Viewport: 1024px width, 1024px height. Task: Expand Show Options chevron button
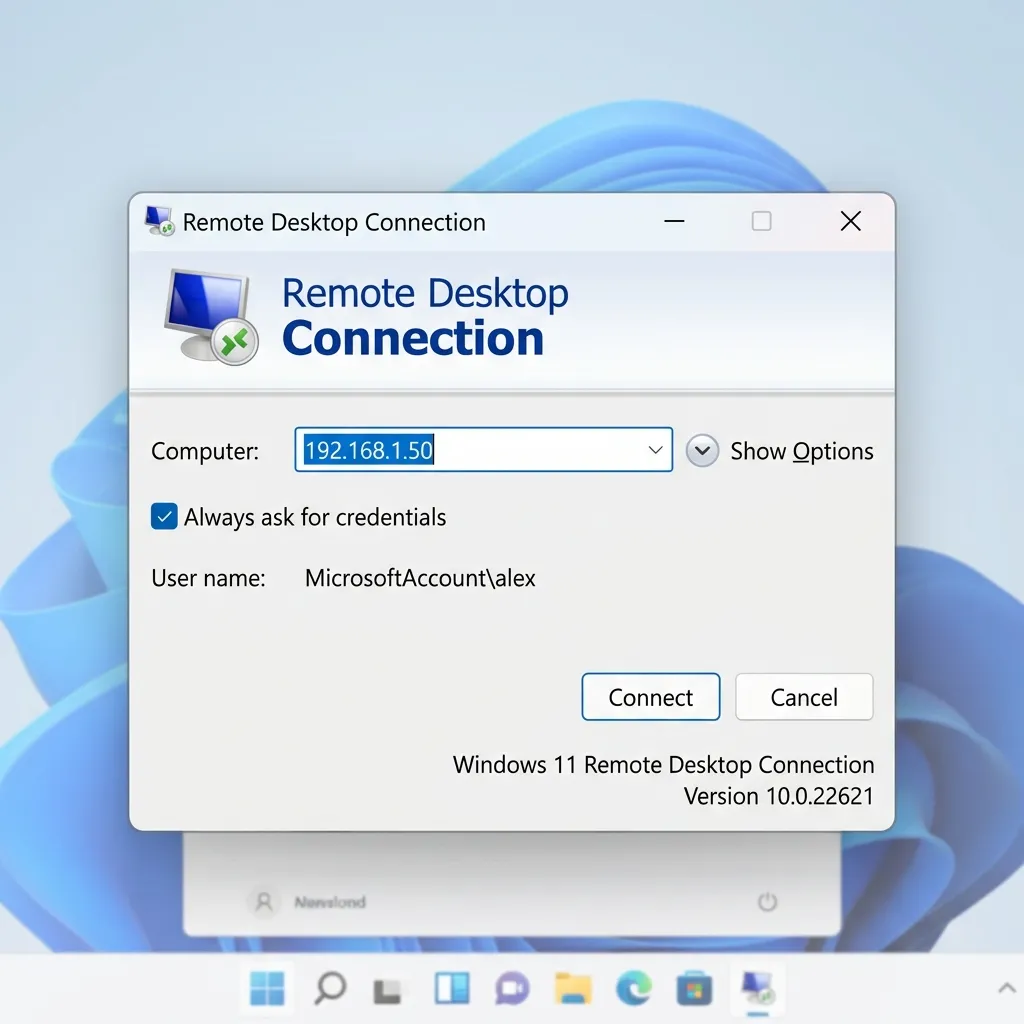(702, 451)
